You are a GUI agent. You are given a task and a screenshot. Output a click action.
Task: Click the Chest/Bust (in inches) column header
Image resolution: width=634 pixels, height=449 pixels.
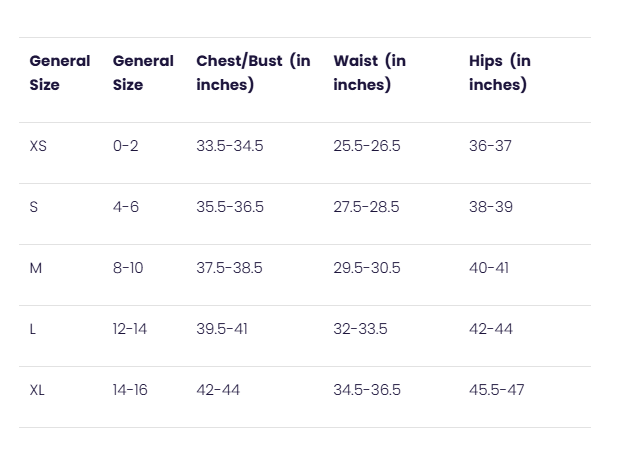(253, 73)
